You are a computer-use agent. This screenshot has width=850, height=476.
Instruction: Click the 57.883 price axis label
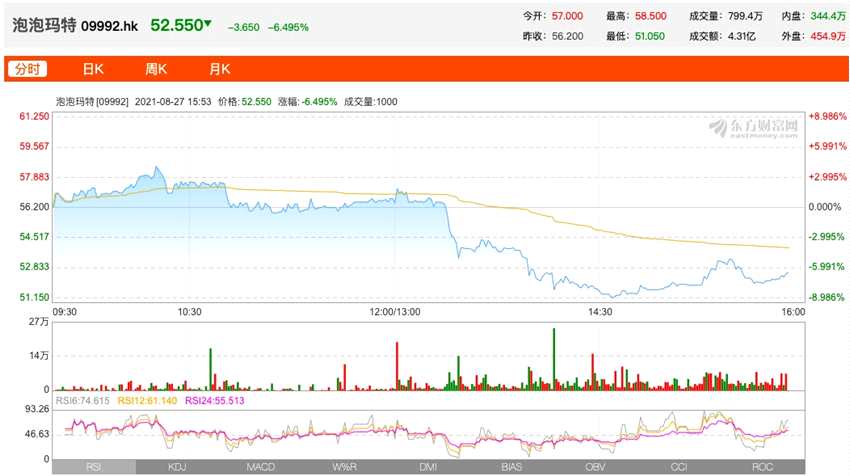tap(34, 177)
